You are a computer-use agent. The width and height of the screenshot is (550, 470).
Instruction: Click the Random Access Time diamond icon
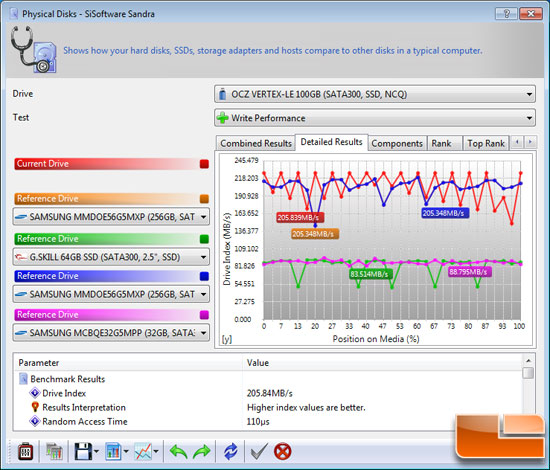tap(35, 421)
